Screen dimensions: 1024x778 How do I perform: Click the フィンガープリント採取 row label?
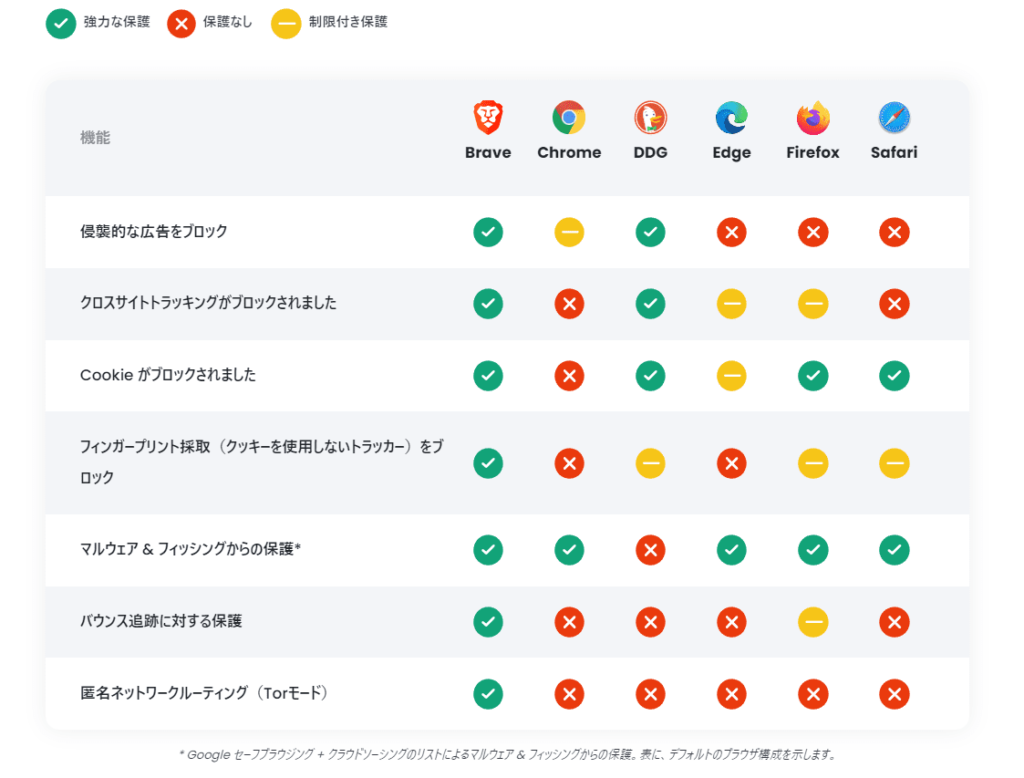pyautogui.click(x=262, y=462)
